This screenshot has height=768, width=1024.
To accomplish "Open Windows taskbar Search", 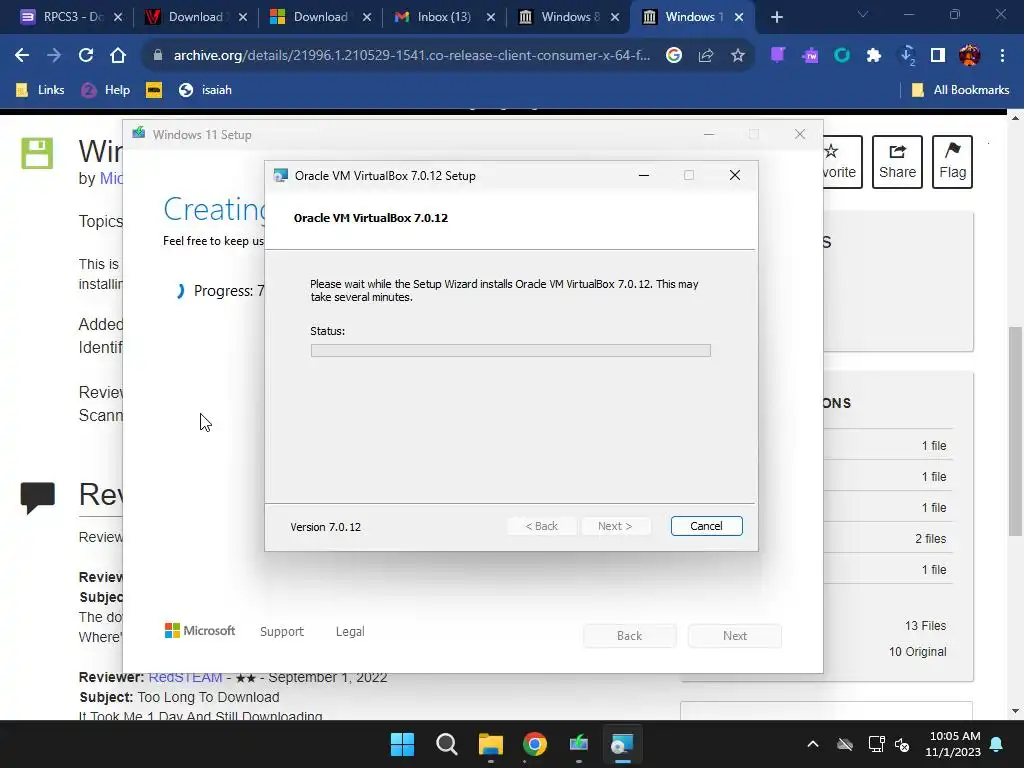I will [447, 744].
